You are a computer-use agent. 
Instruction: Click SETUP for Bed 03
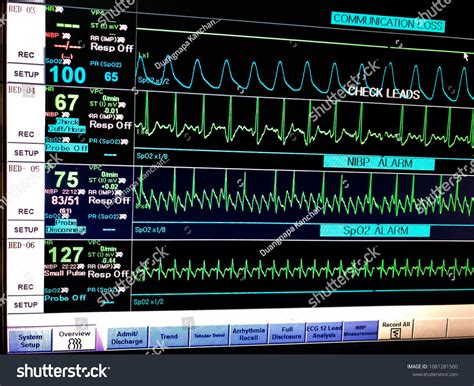(x=26, y=74)
